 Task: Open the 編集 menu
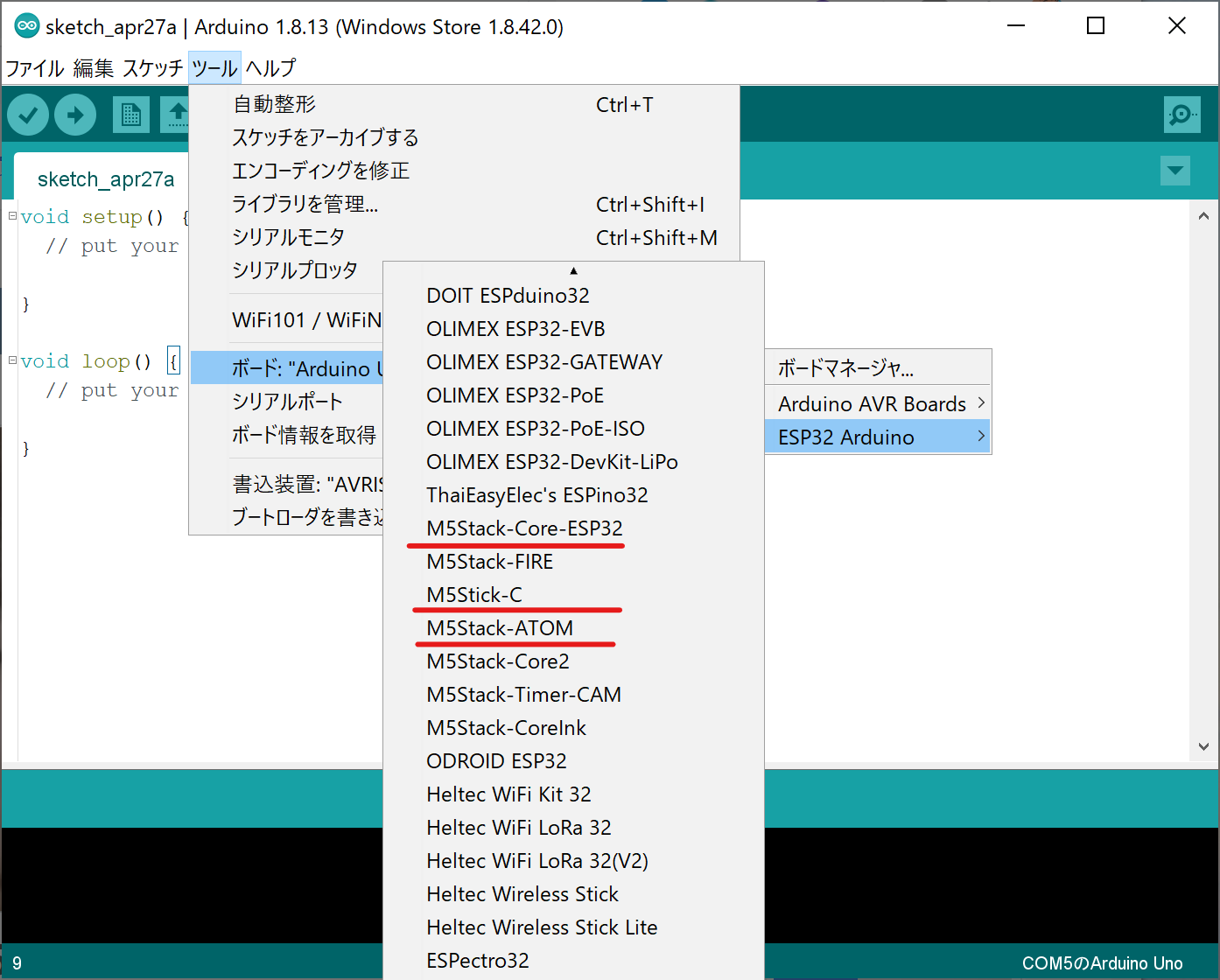coord(94,68)
